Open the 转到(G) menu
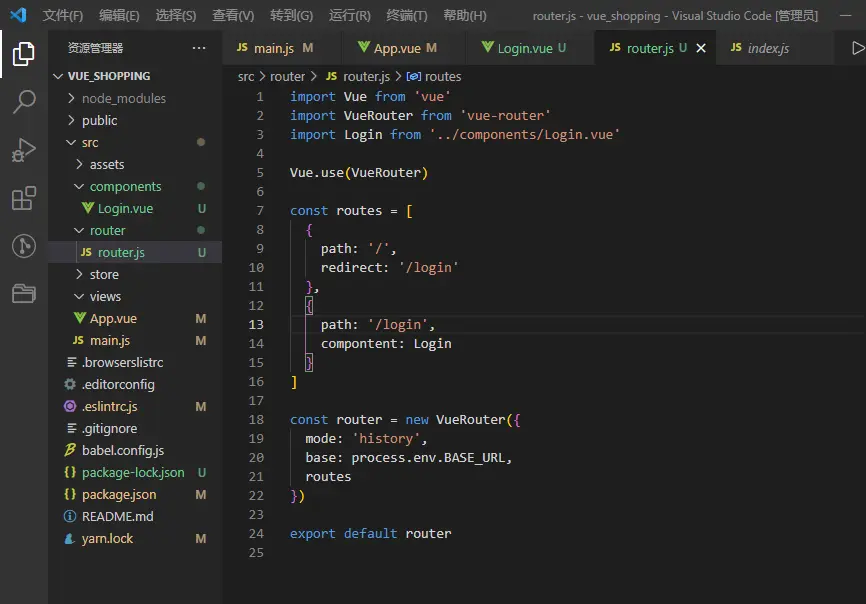Image resolution: width=866 pixels, height=604 pixels. [292, 15]
